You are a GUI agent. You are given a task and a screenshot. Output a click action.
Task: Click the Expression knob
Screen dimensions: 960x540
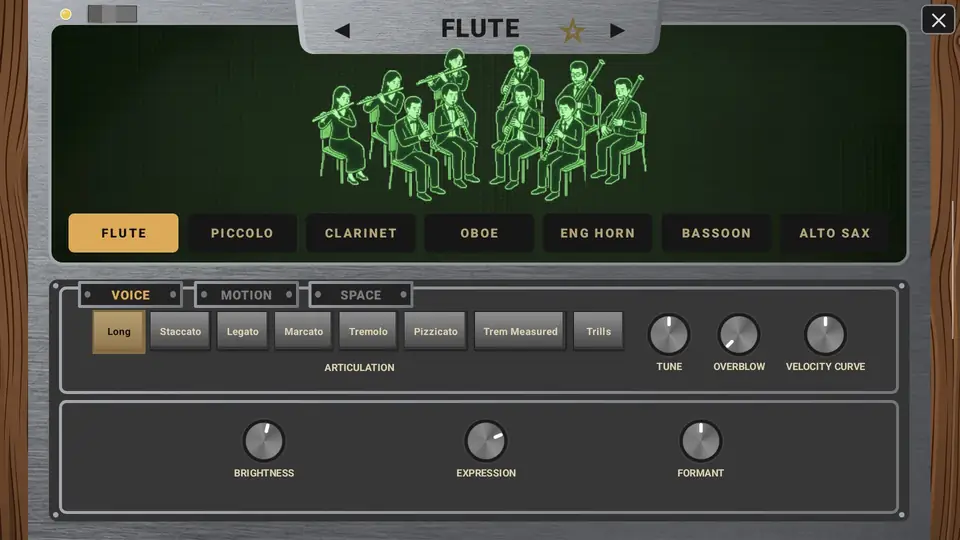(x=486, y=440)
